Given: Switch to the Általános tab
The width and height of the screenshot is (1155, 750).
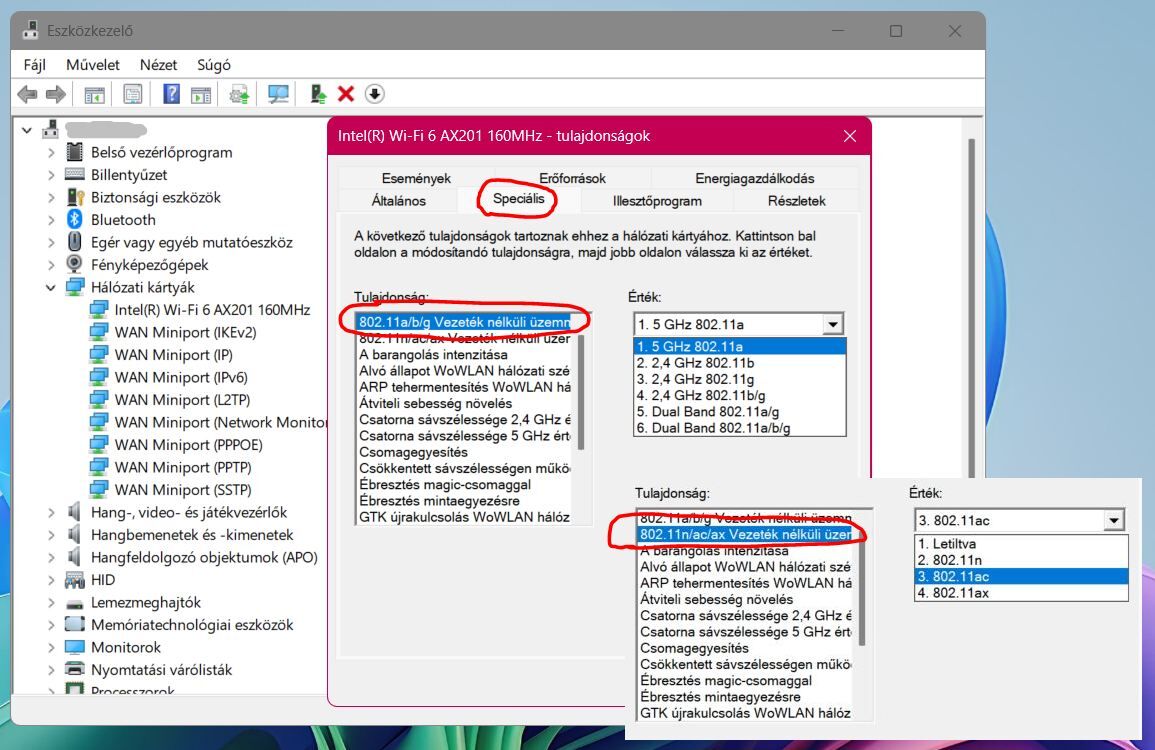Looking at the screenshot, I should pos(399,200).
